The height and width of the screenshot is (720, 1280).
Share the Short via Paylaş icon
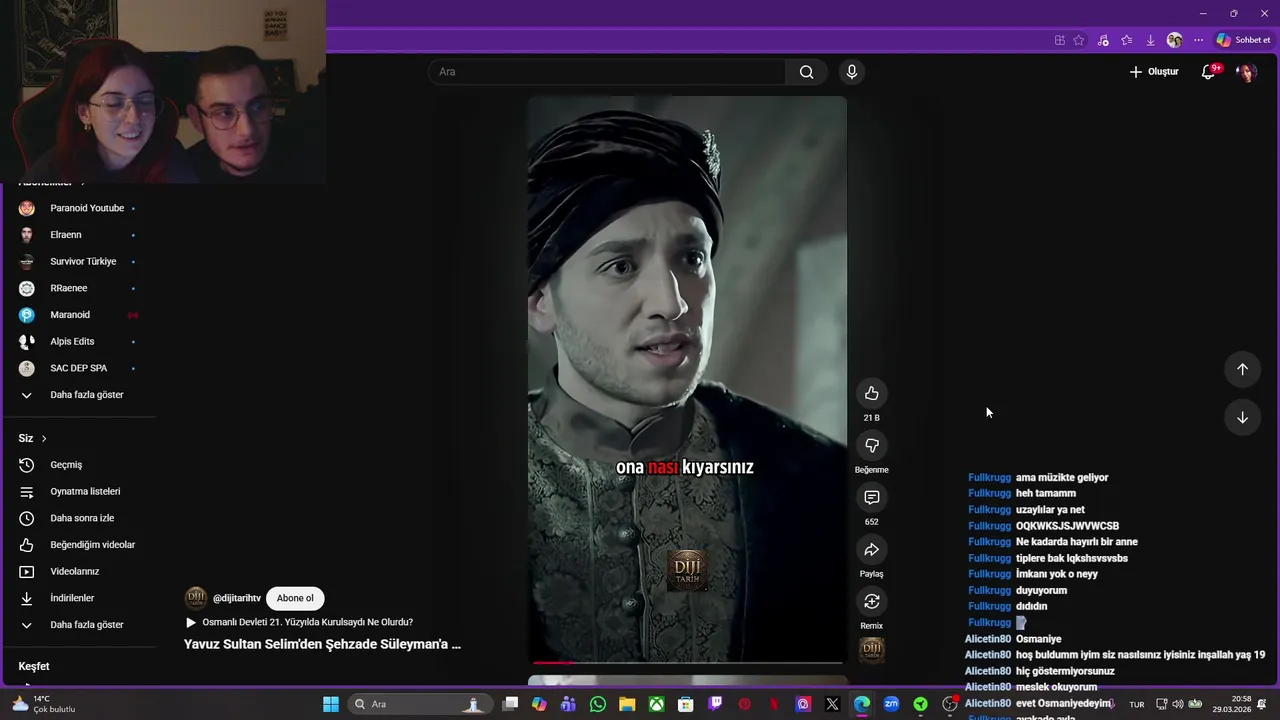pos(871,549)
